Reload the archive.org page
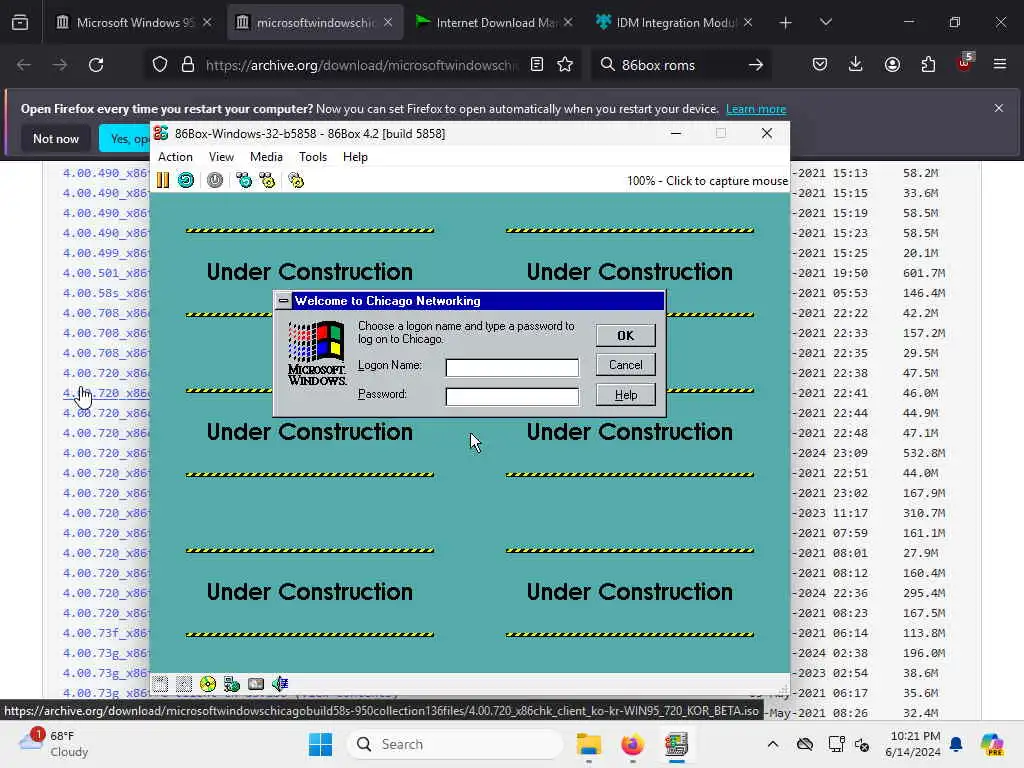This screenshot has height=768, width=1024. pyautogui.click(x=96, y=65)
